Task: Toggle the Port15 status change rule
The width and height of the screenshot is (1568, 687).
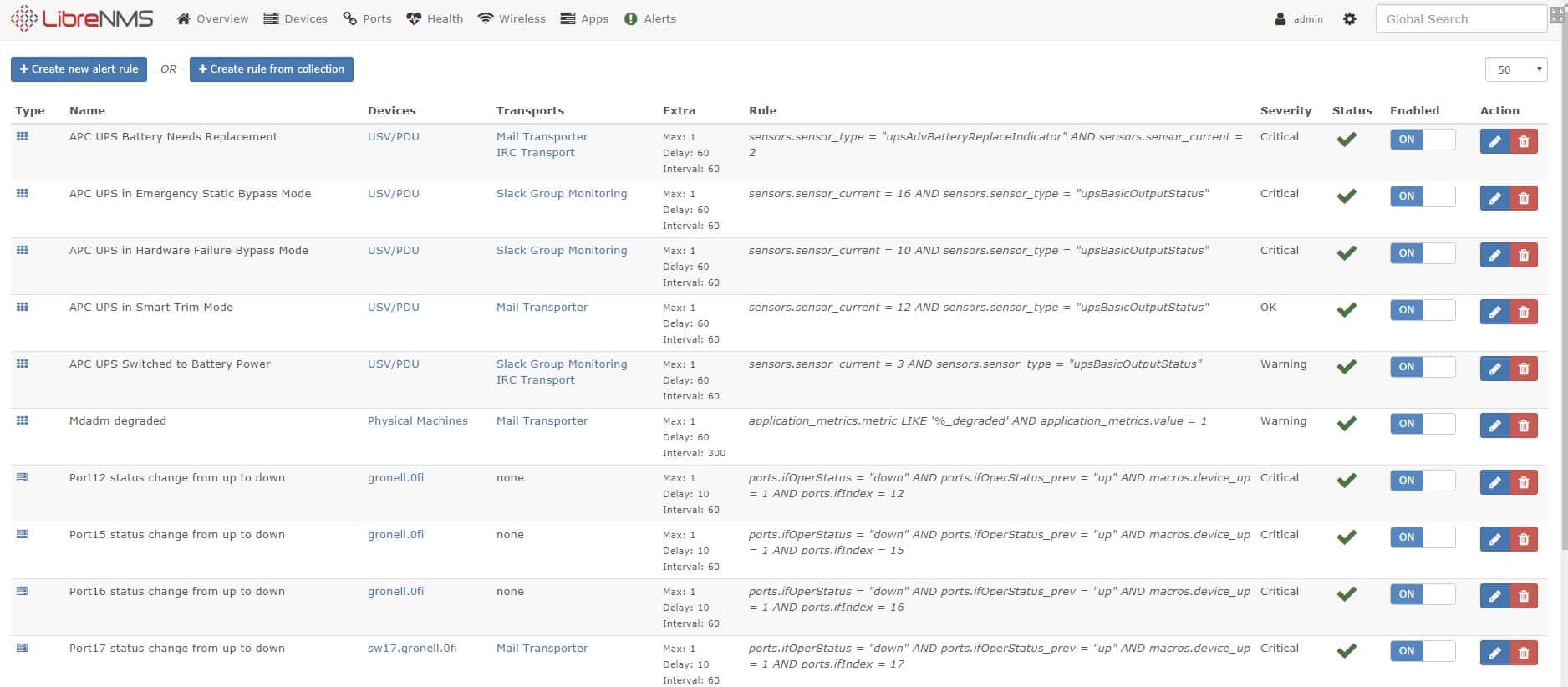Action: coord(1423,537)
